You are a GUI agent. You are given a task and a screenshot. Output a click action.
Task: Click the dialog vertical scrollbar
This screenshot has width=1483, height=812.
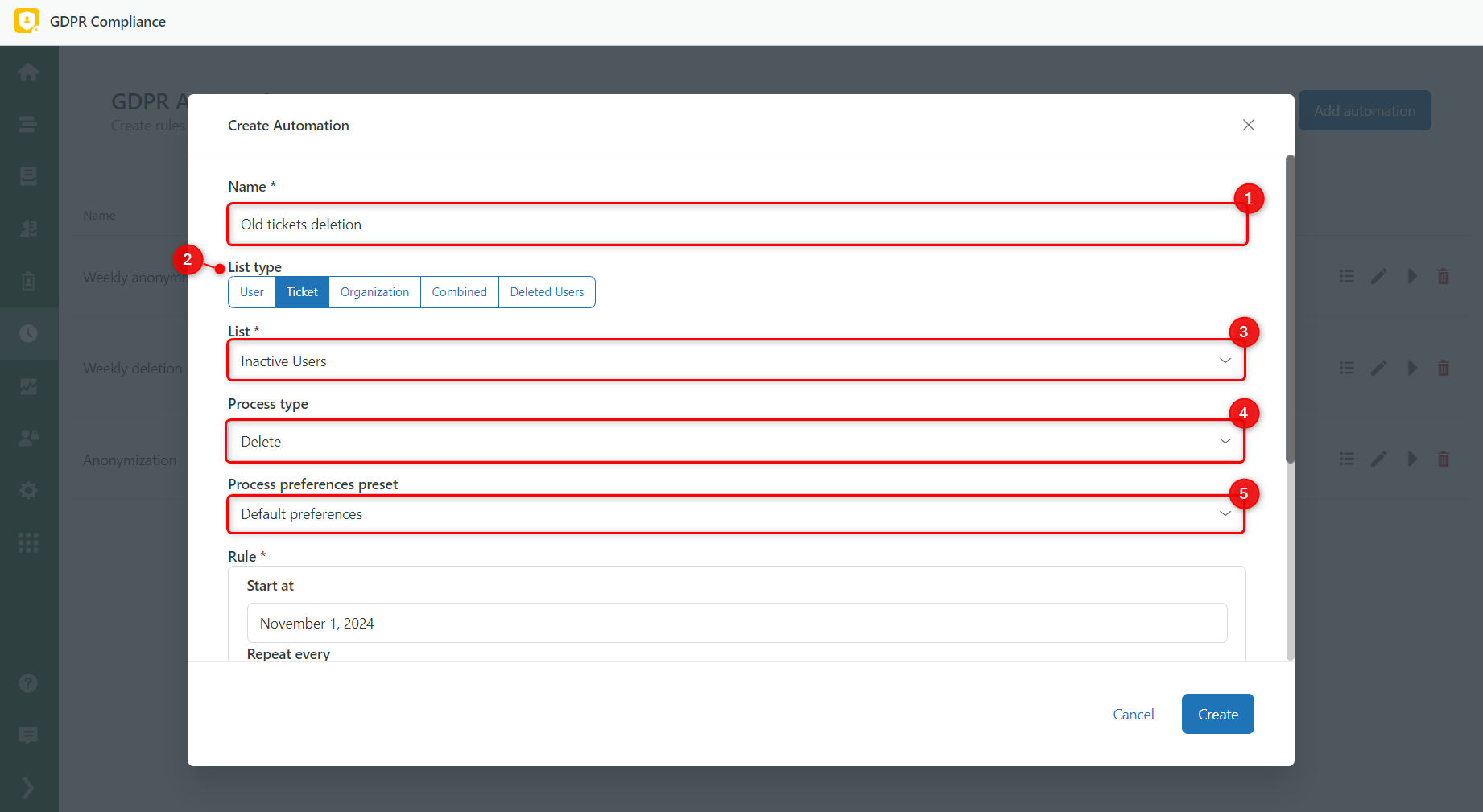coord(1290,310)
